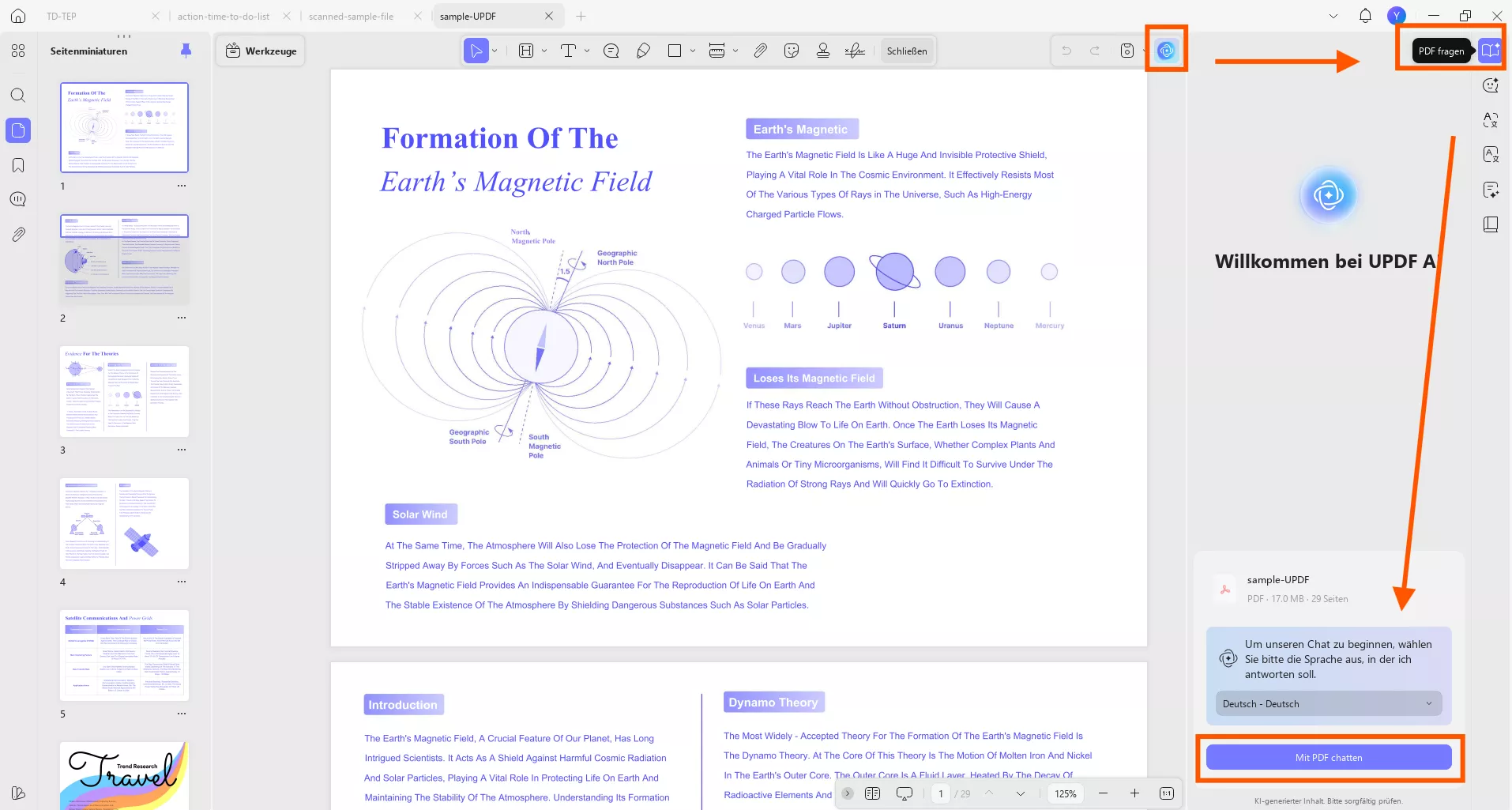The width and height of the screenshot is (1512, 810).
Task: Go to the UPDF home screen
Action: click(x=18, y=16)
